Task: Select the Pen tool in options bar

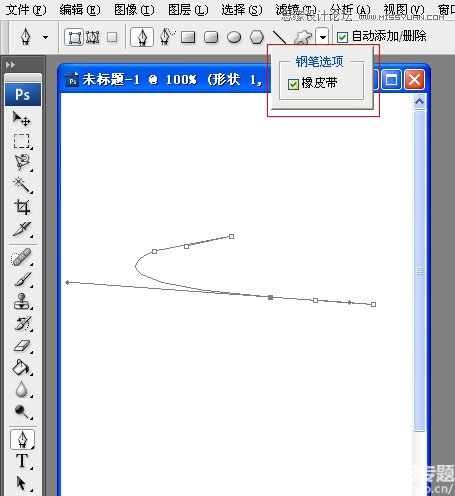Action: (x=142, y=37)
